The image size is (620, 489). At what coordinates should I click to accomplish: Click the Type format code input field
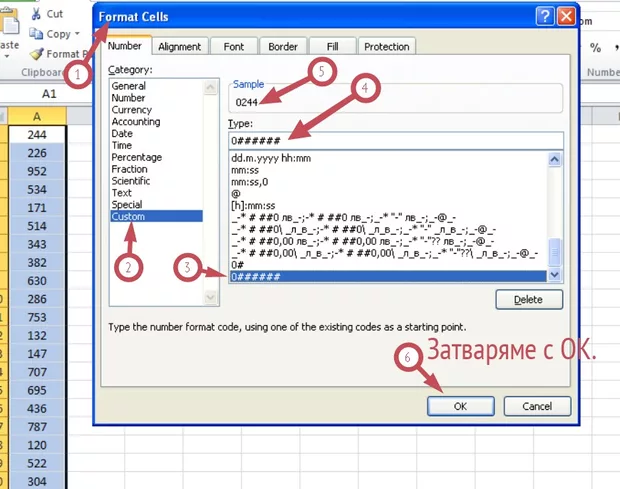click(395, 141)
